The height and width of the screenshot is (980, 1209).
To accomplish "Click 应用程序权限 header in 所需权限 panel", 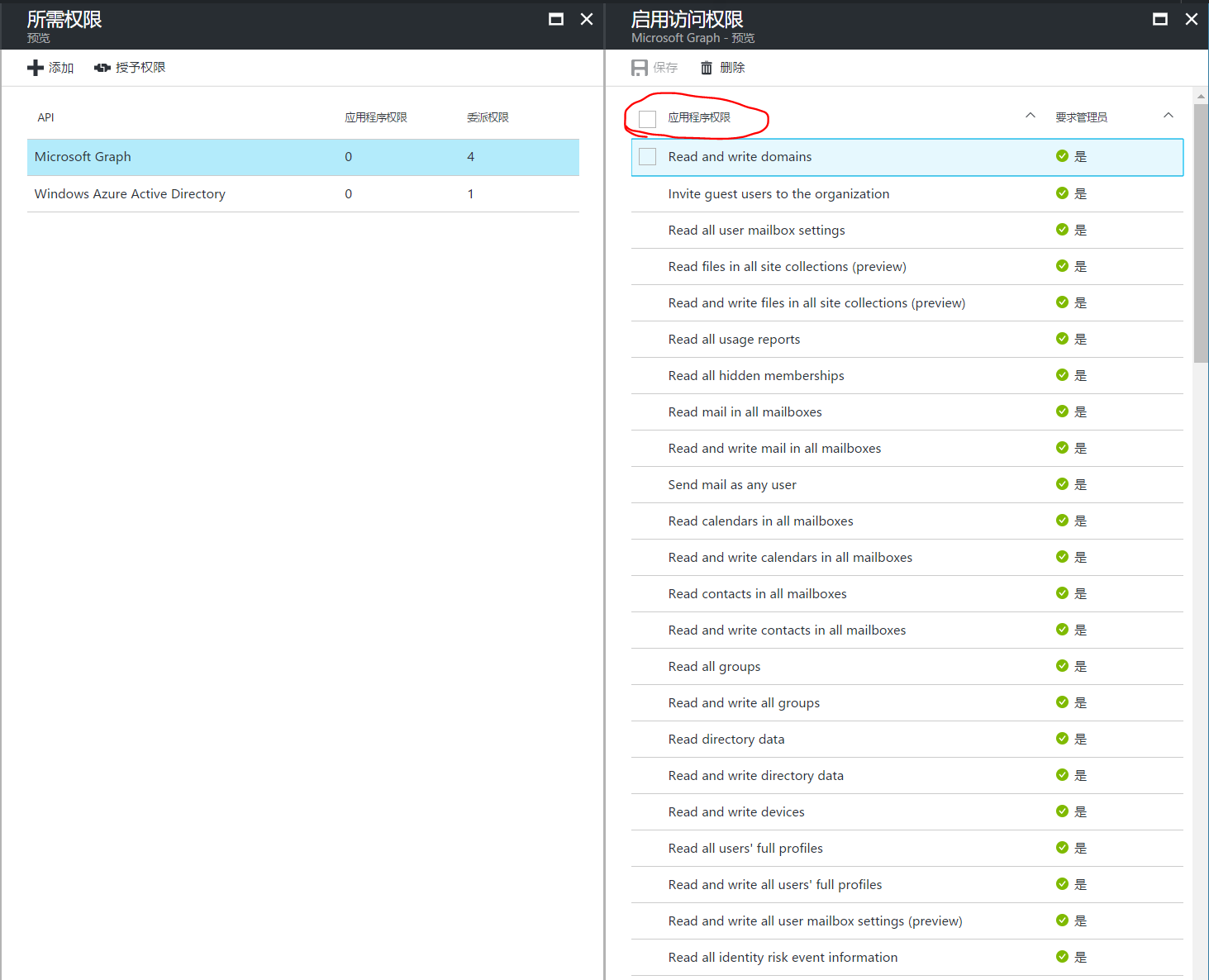I will (376, 117).
